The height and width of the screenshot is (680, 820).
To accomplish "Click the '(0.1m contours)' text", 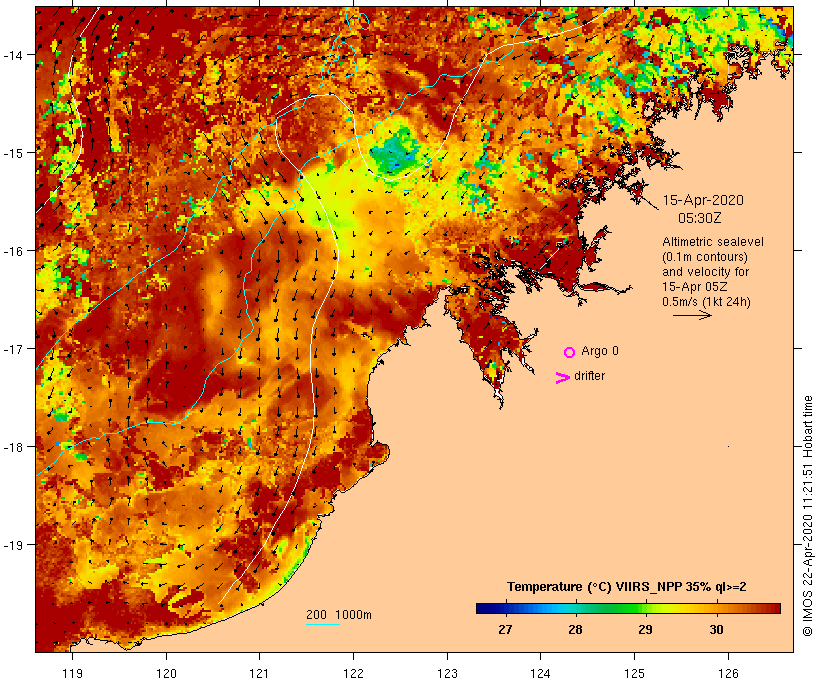I will pos(705,257).
